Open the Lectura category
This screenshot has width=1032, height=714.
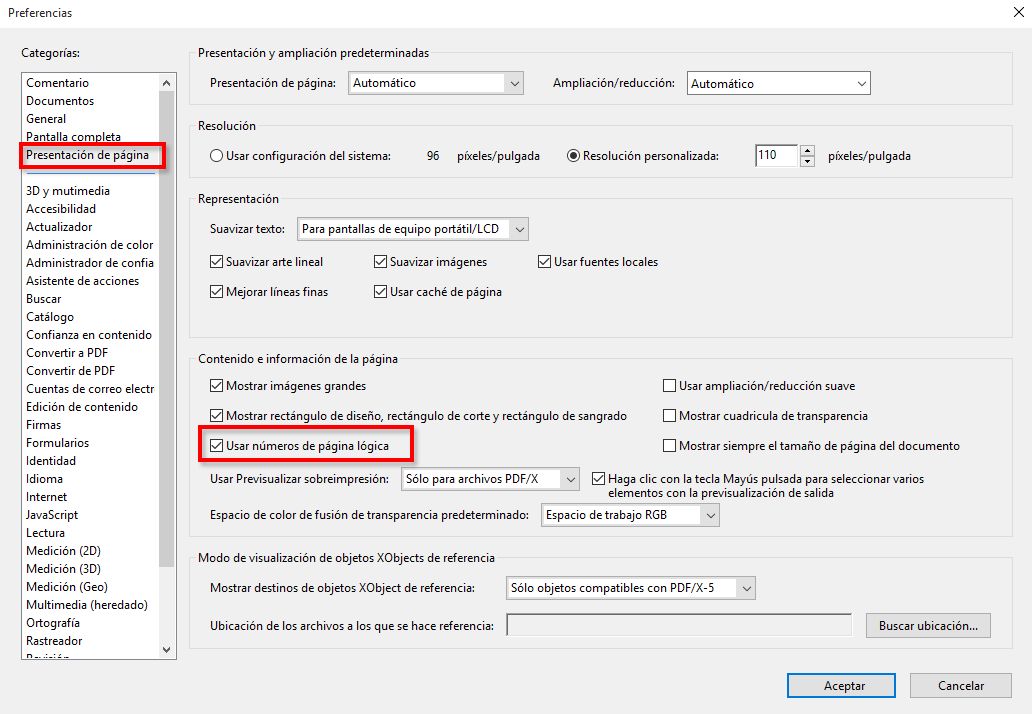tap(45, 532)
